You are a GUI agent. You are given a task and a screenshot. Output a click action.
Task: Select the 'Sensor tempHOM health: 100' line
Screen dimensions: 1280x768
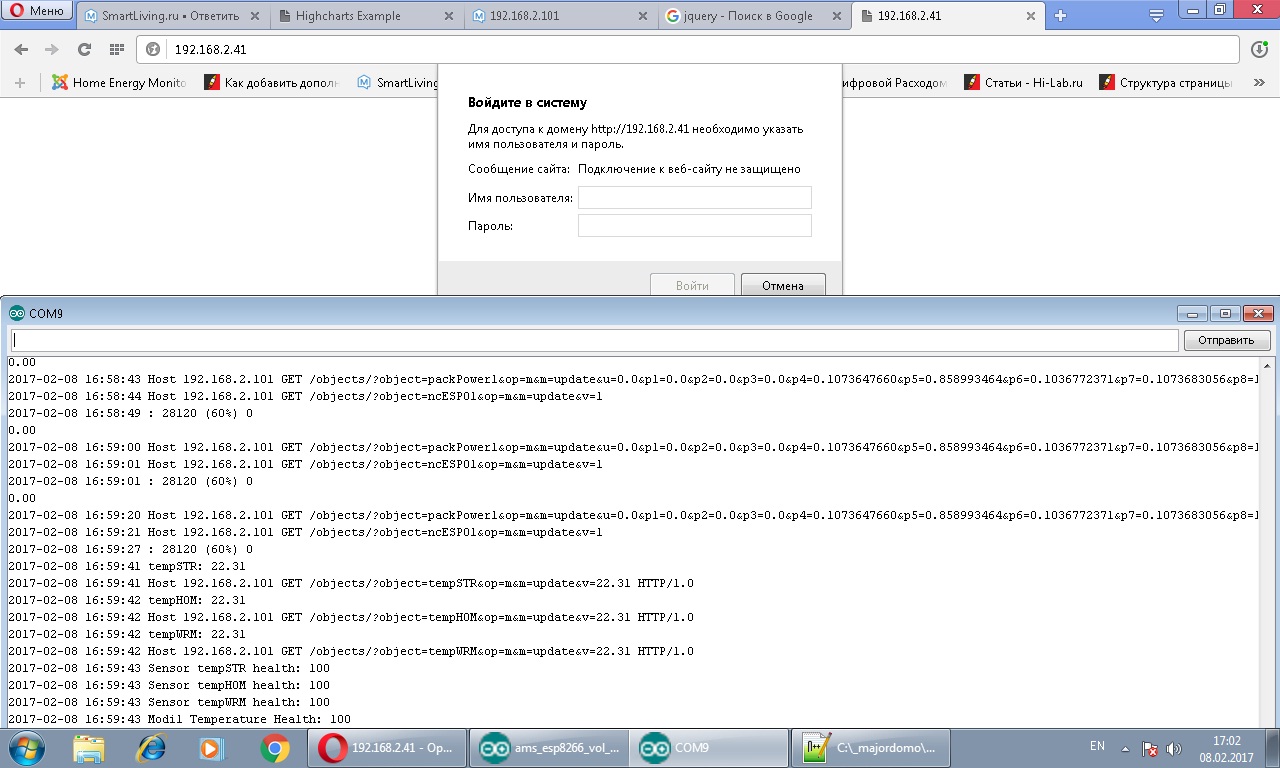(169, 685)
